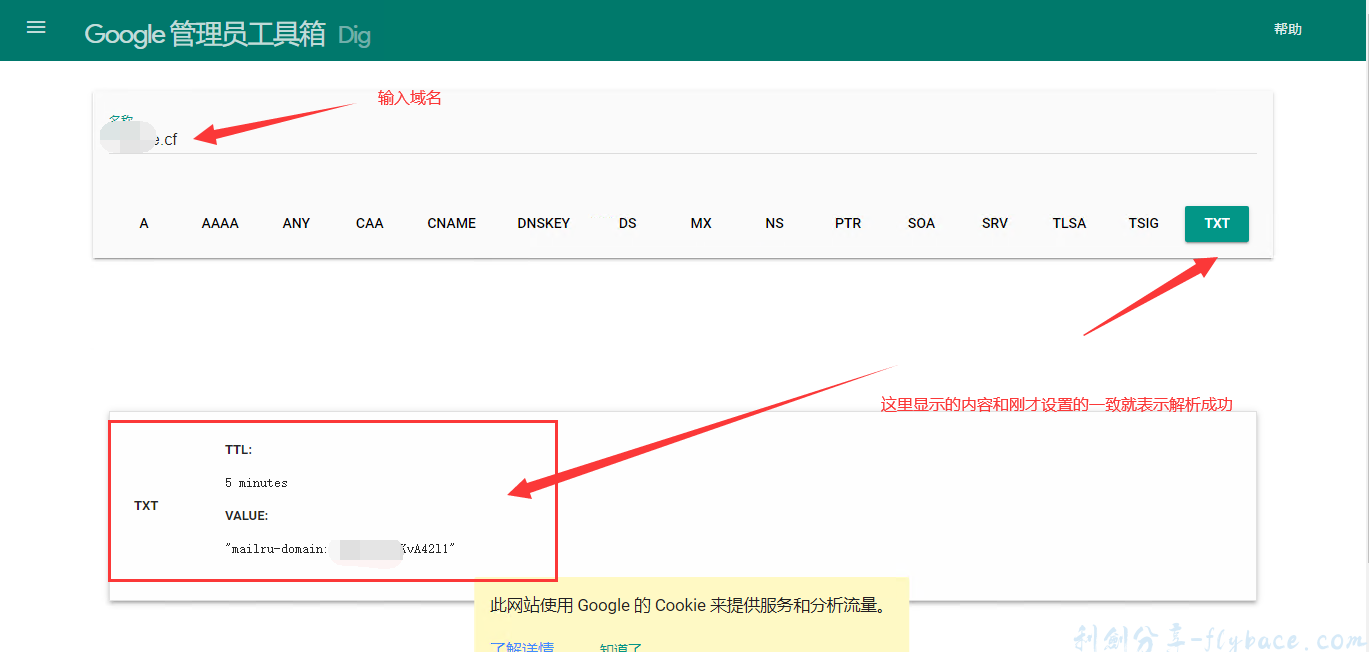Viewport: 1369px width, 652px height.
Task: Select the AAAA record type
Action: click(x=219, y=223)
